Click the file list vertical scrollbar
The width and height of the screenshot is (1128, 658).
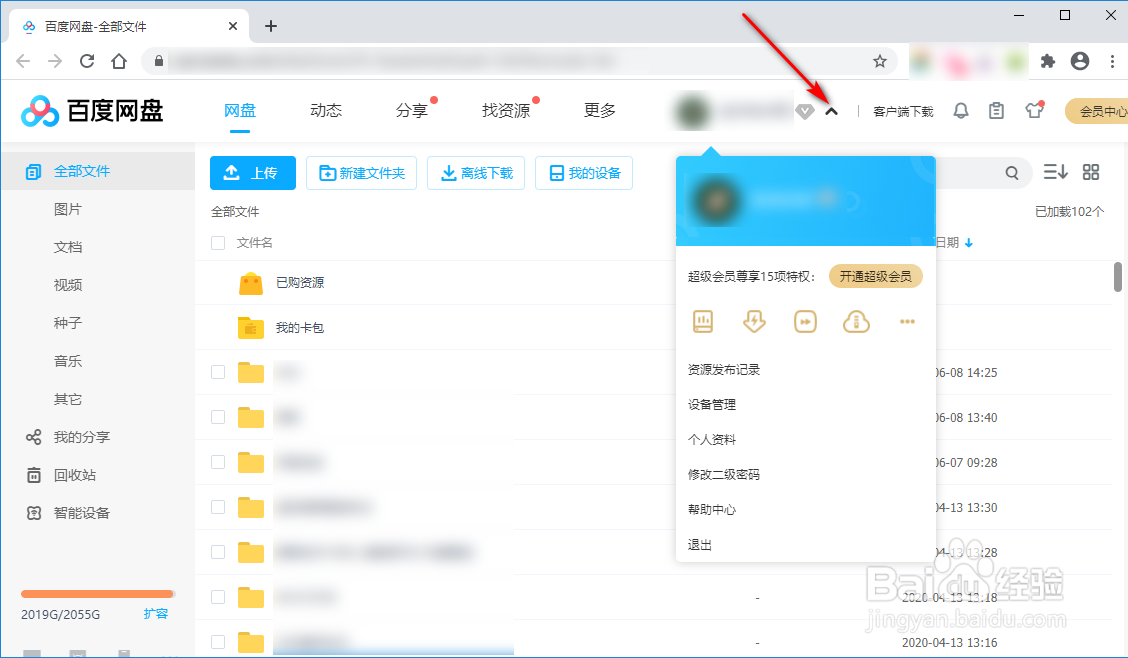(1118, 277)
